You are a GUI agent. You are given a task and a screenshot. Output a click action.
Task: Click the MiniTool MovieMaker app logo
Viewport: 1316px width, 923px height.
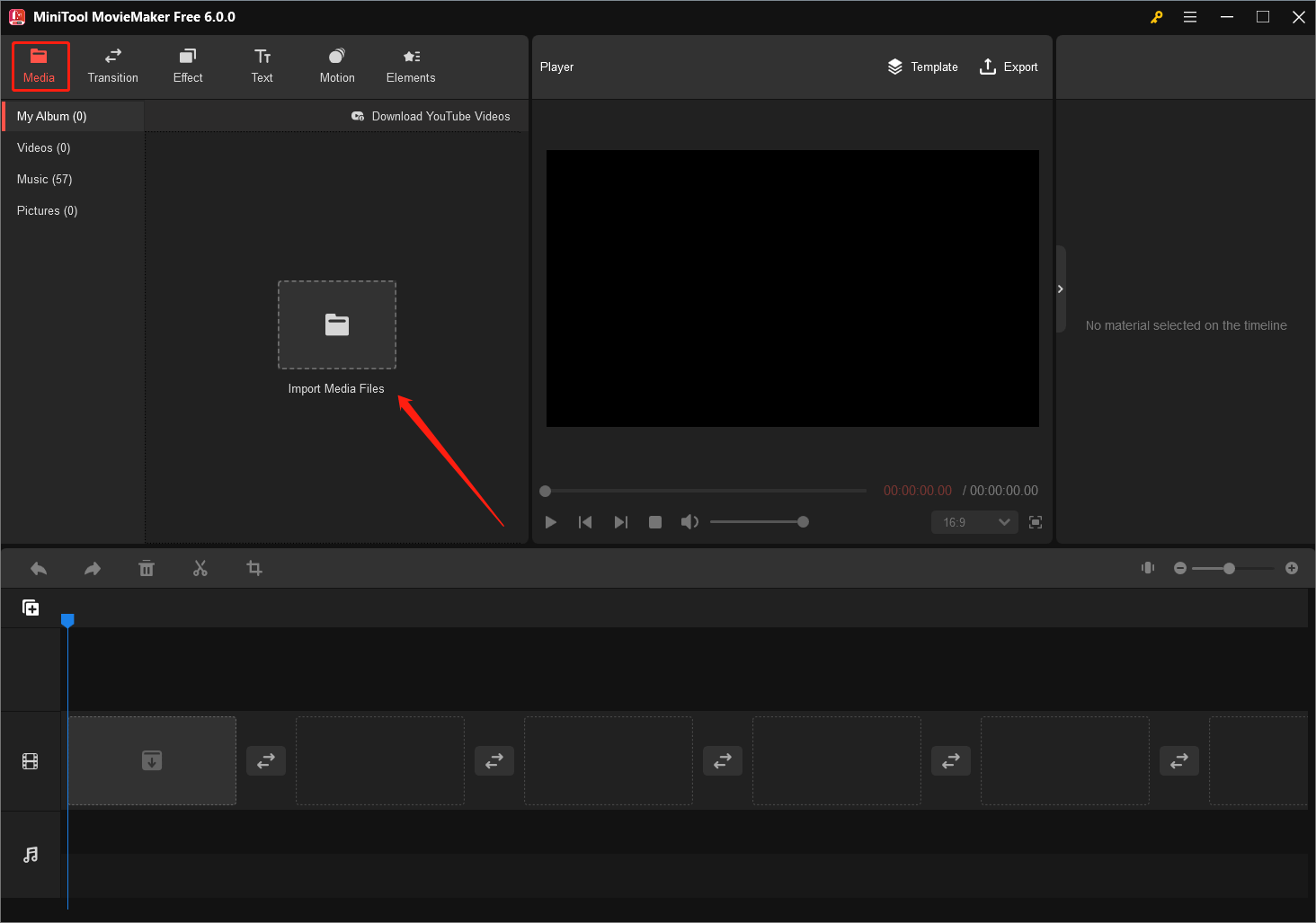[17, 17]
